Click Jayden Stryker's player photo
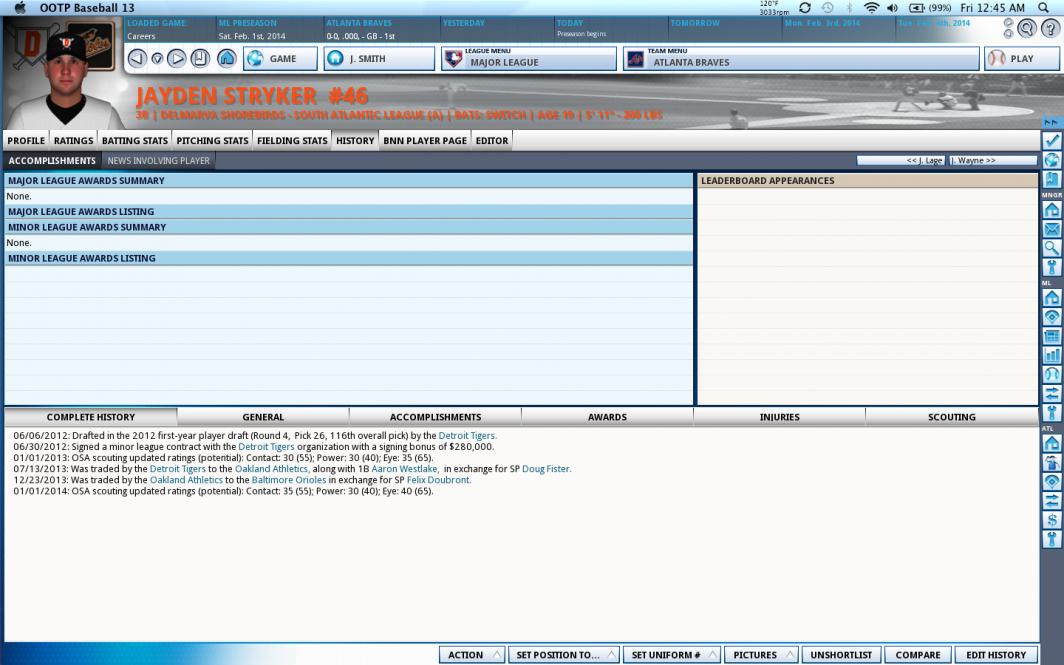 pos(60,78)
